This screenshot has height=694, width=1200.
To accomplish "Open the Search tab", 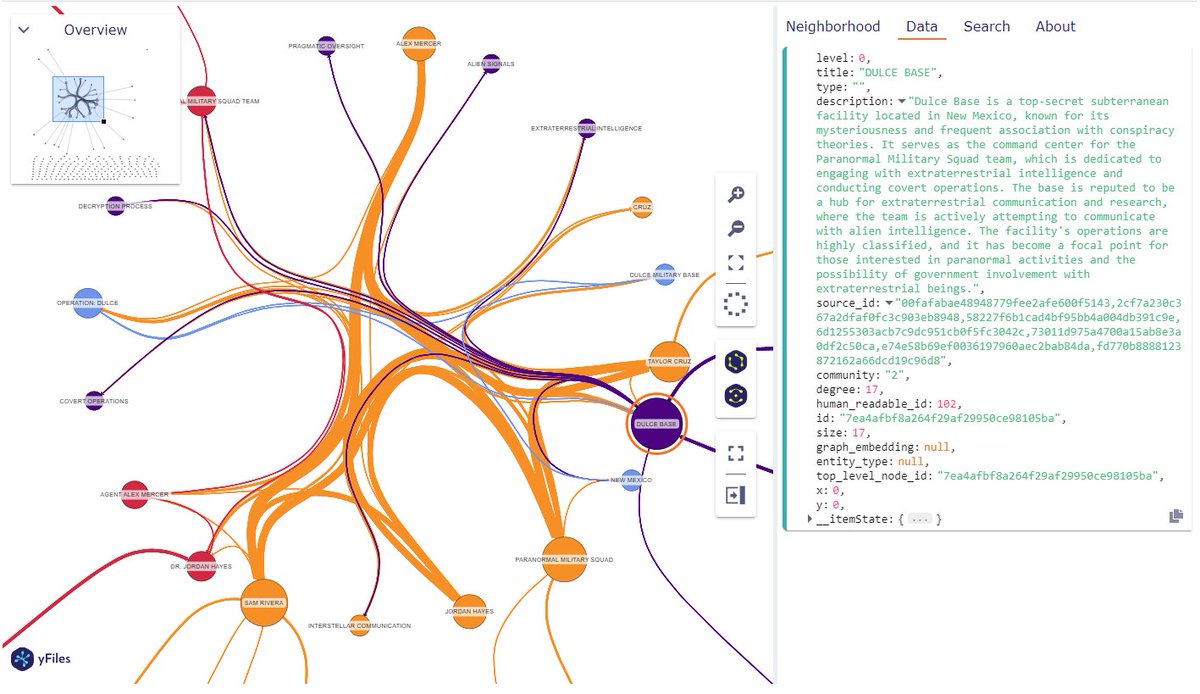I will [987, 27].
